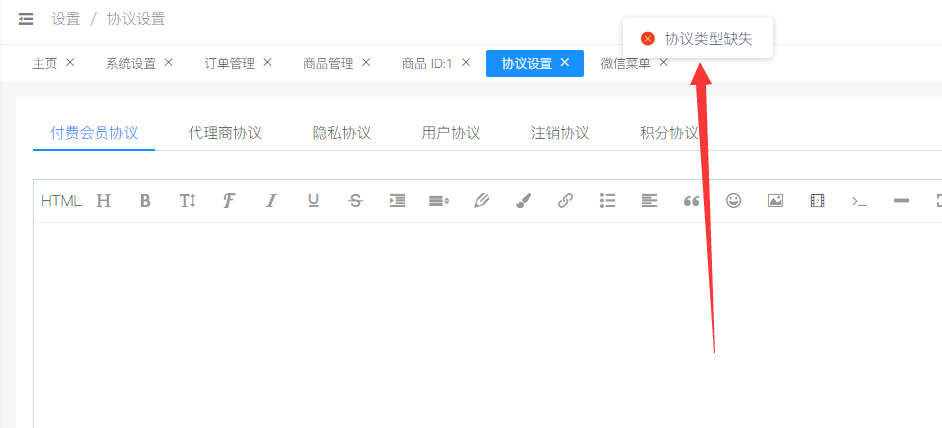The image size is (942, 428).
Task: Open the text color pen tool
Action: click(x=481, y=201)
